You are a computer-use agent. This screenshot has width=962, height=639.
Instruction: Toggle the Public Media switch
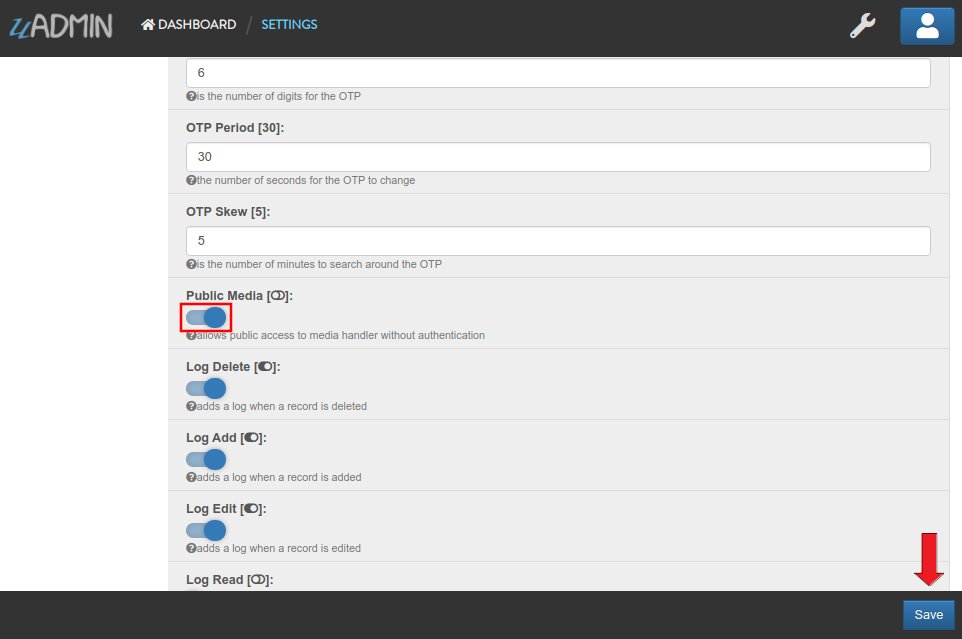coord(206,318)
